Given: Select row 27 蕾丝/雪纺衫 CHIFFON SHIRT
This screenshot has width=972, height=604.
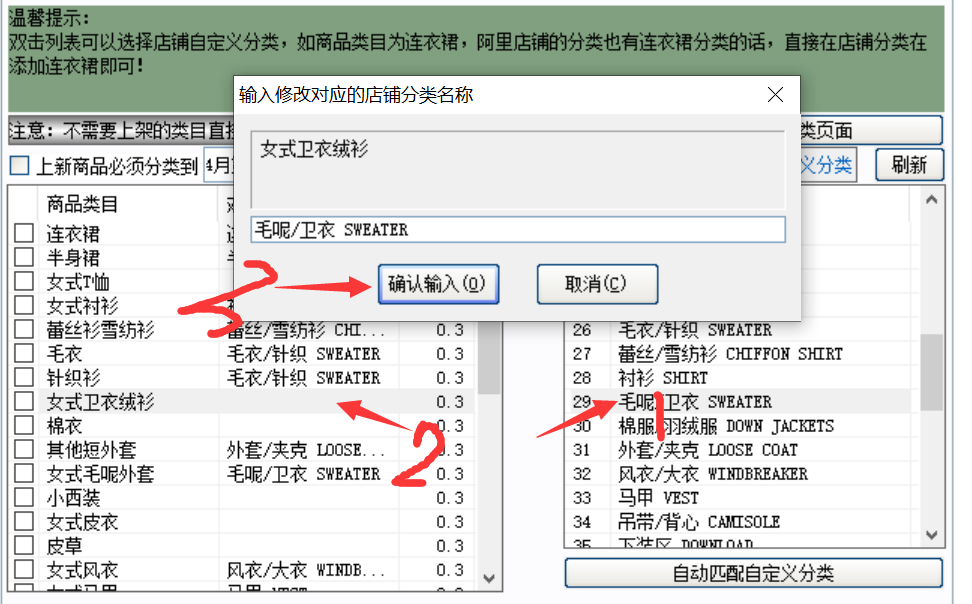Looking at the screenshot, I should click(738, 353).
